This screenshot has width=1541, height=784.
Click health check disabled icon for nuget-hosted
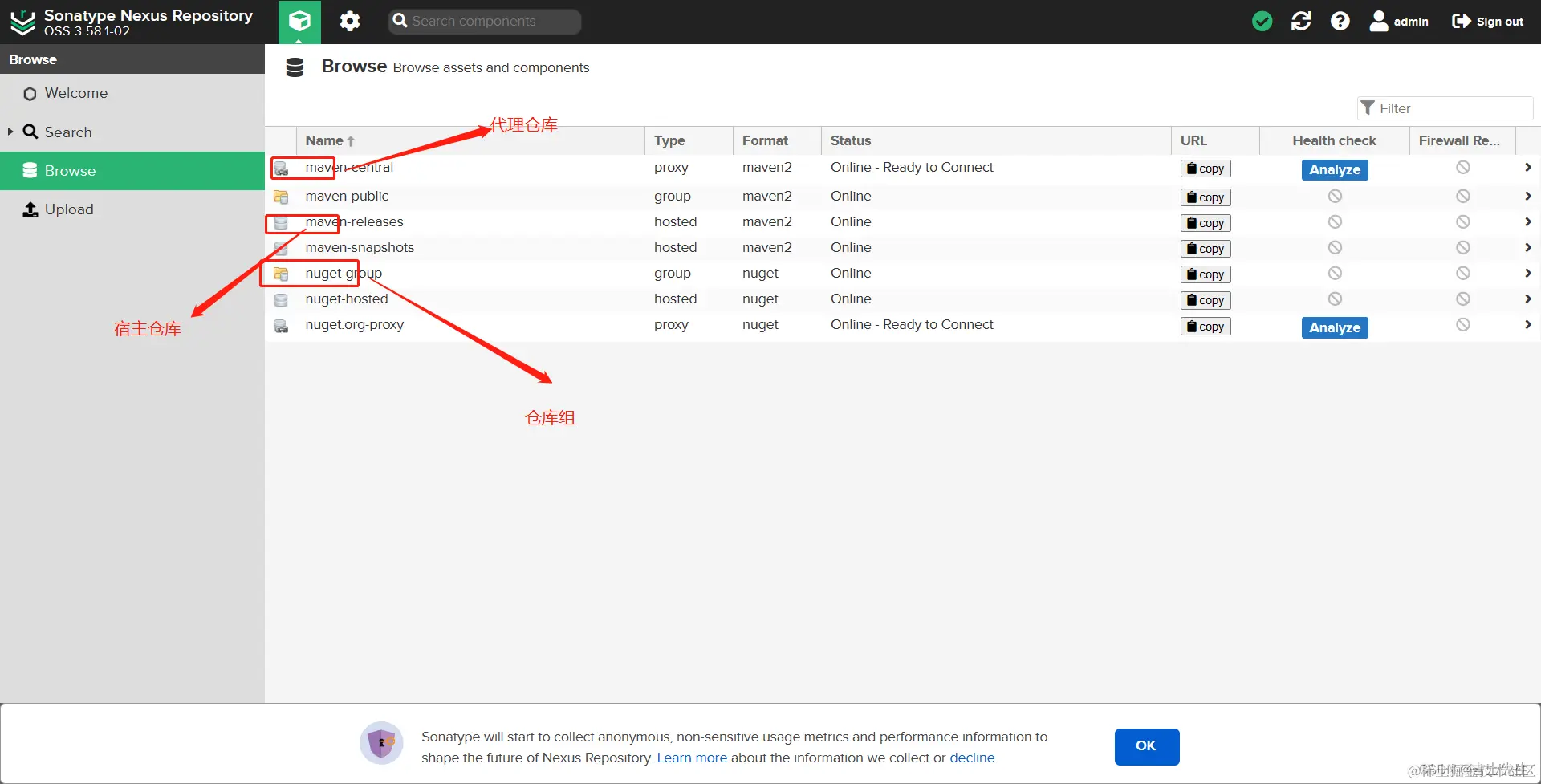tap(1335, 299)
